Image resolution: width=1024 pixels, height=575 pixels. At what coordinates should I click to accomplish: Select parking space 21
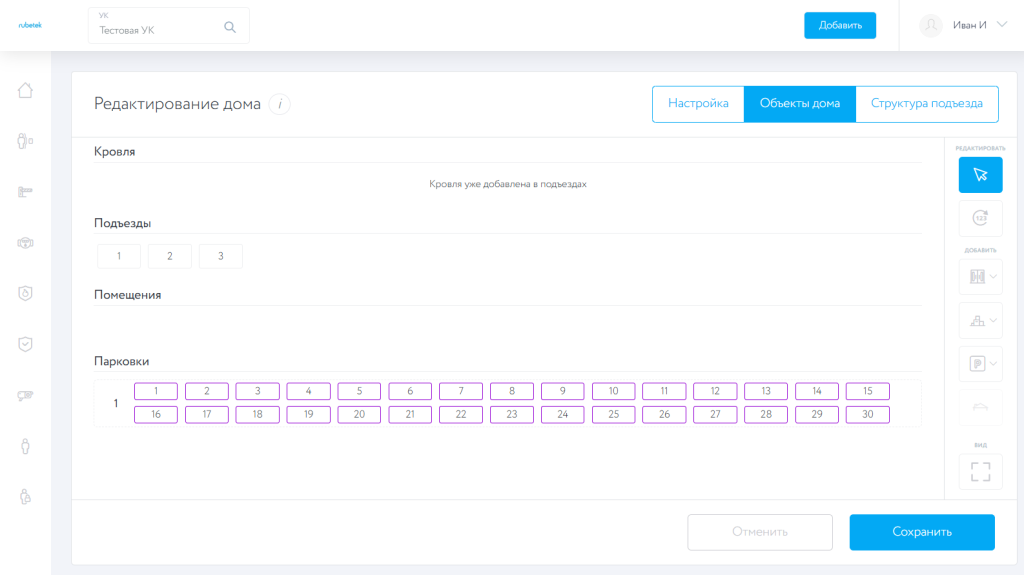(x=410, y=414)
